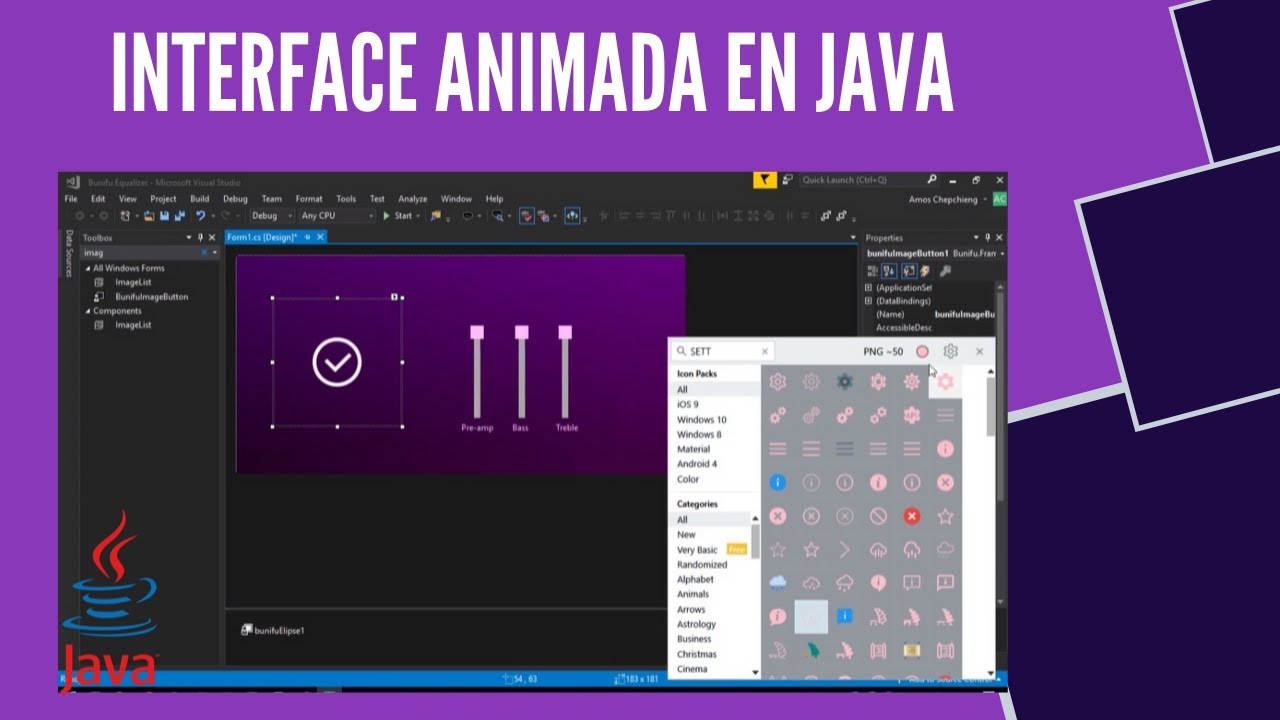Click the Bass slider handle
This screenshot has height=720, width=1280.
521,332
